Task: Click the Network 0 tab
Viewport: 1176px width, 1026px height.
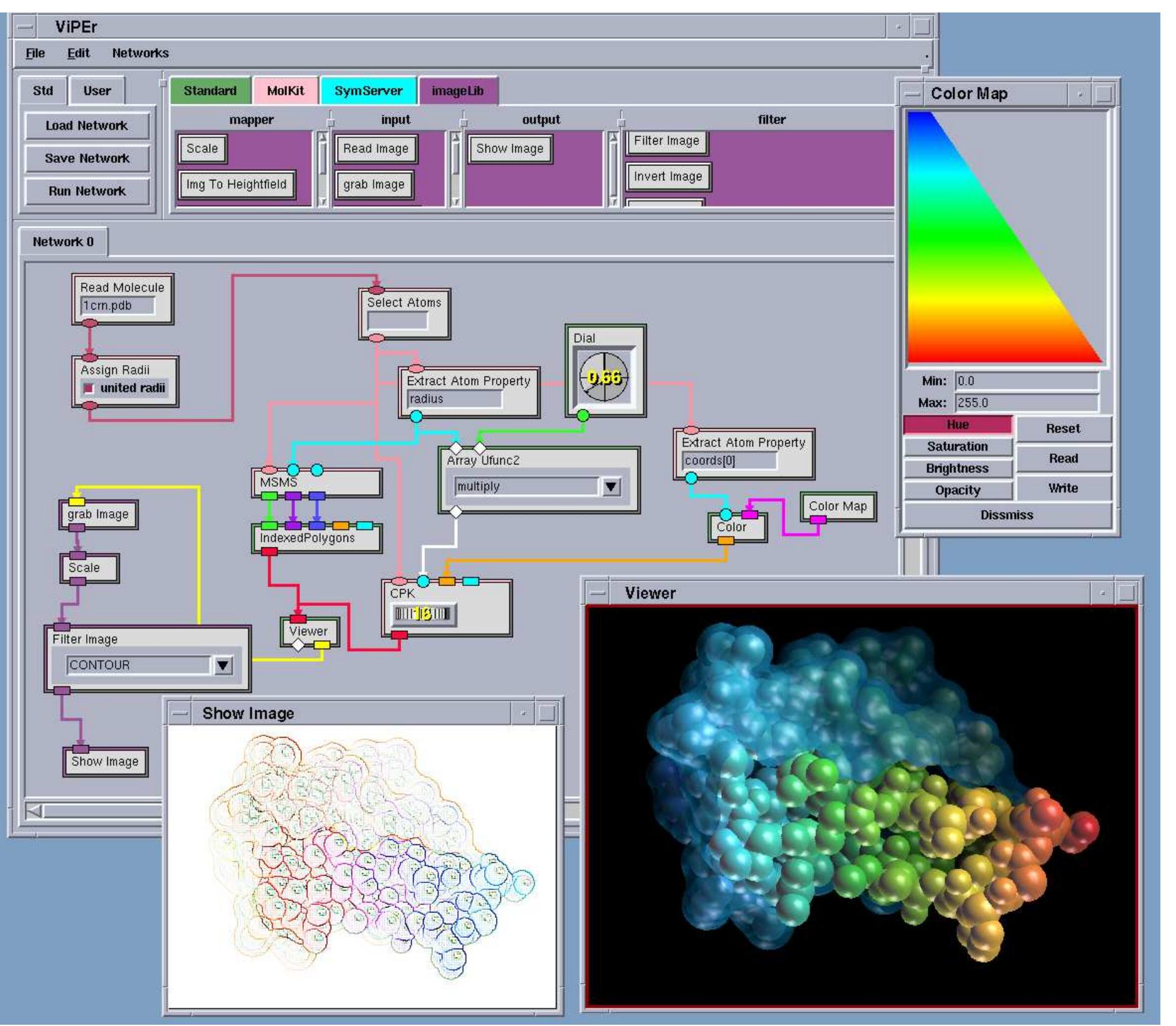Action: (x=63, y=242)
